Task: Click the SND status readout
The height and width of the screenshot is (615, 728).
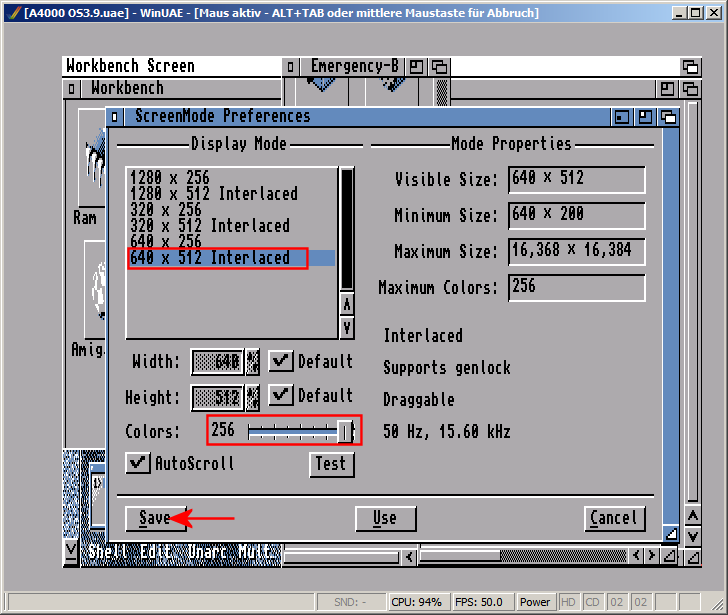Action: pyautogui.click(x=350, y=602)
